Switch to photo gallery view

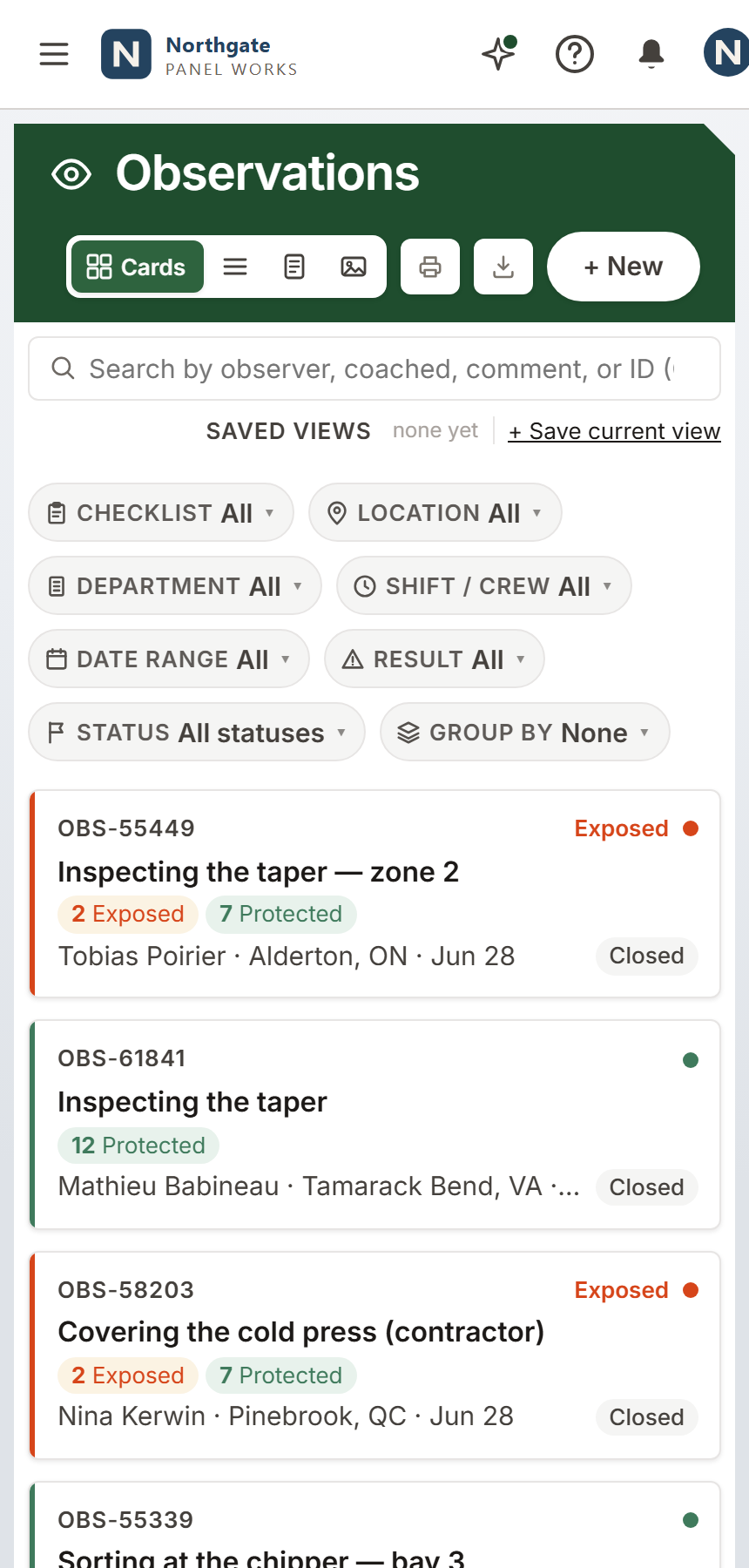pyautogui.click(x=354, y=267)
